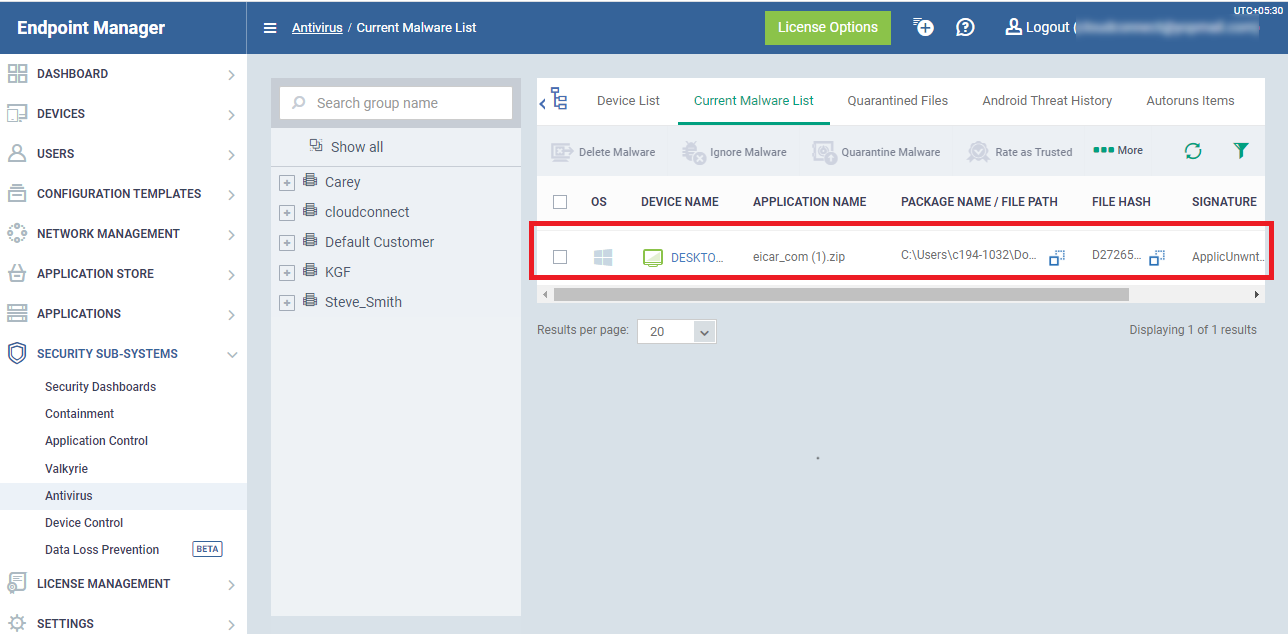The image size is (1288, 634).
Task: Click the Logout user icon
Action: click(x=1014, y=27)
